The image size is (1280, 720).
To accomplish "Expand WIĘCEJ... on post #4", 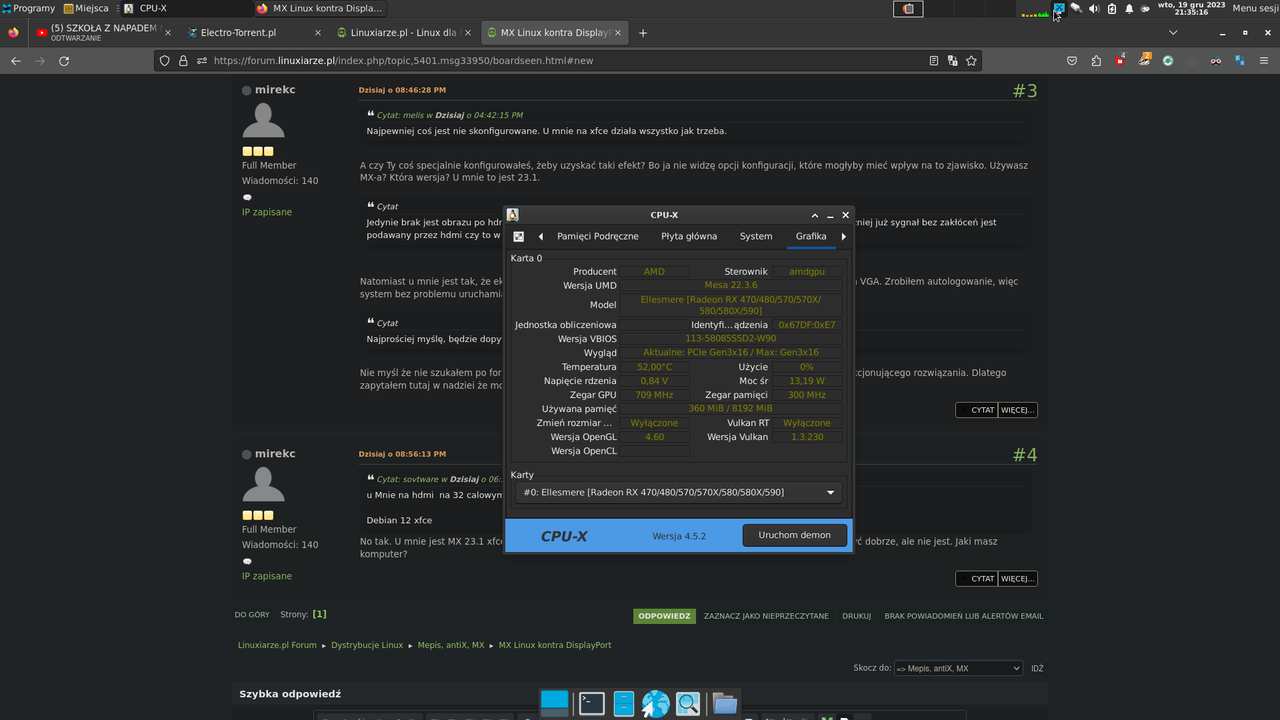I will click(1017, 579).
